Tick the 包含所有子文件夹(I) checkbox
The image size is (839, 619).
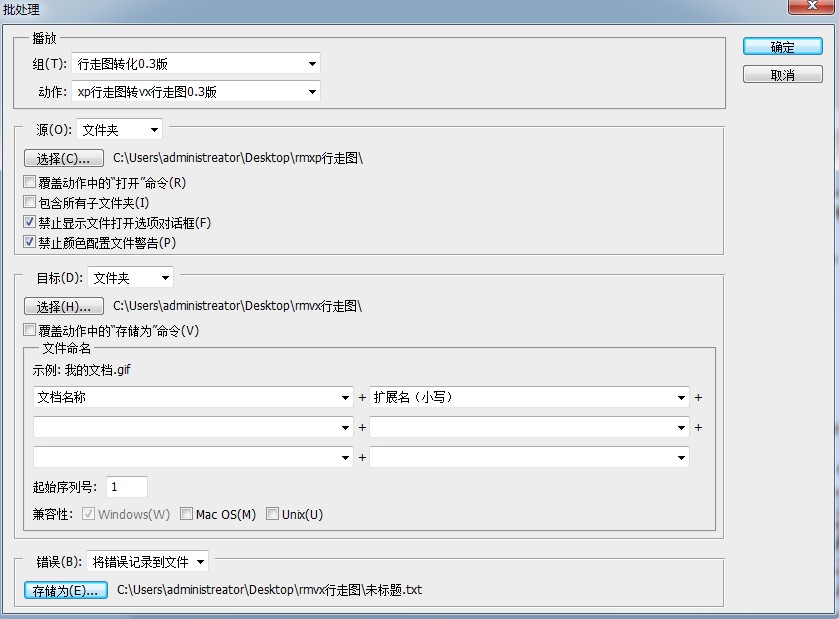click(x=29, y=202)
